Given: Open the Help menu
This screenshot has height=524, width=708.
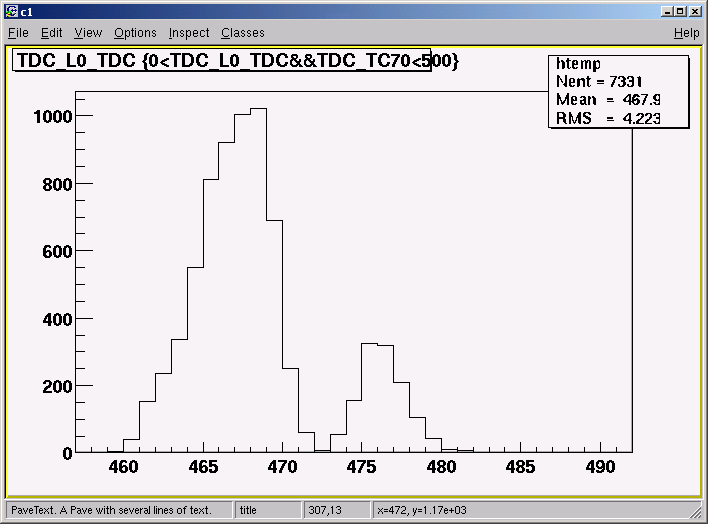Looking at the screenshot, I should [686, 33].
